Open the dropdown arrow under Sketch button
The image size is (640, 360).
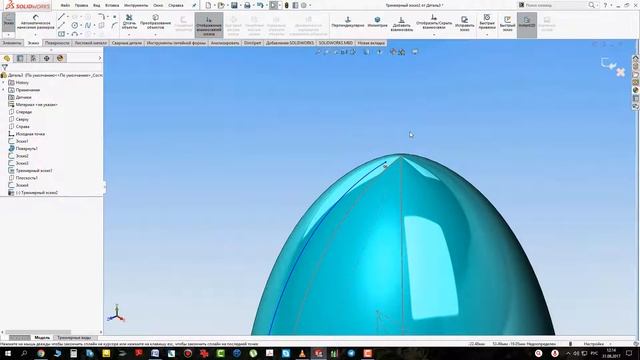[x=9, y=35]
